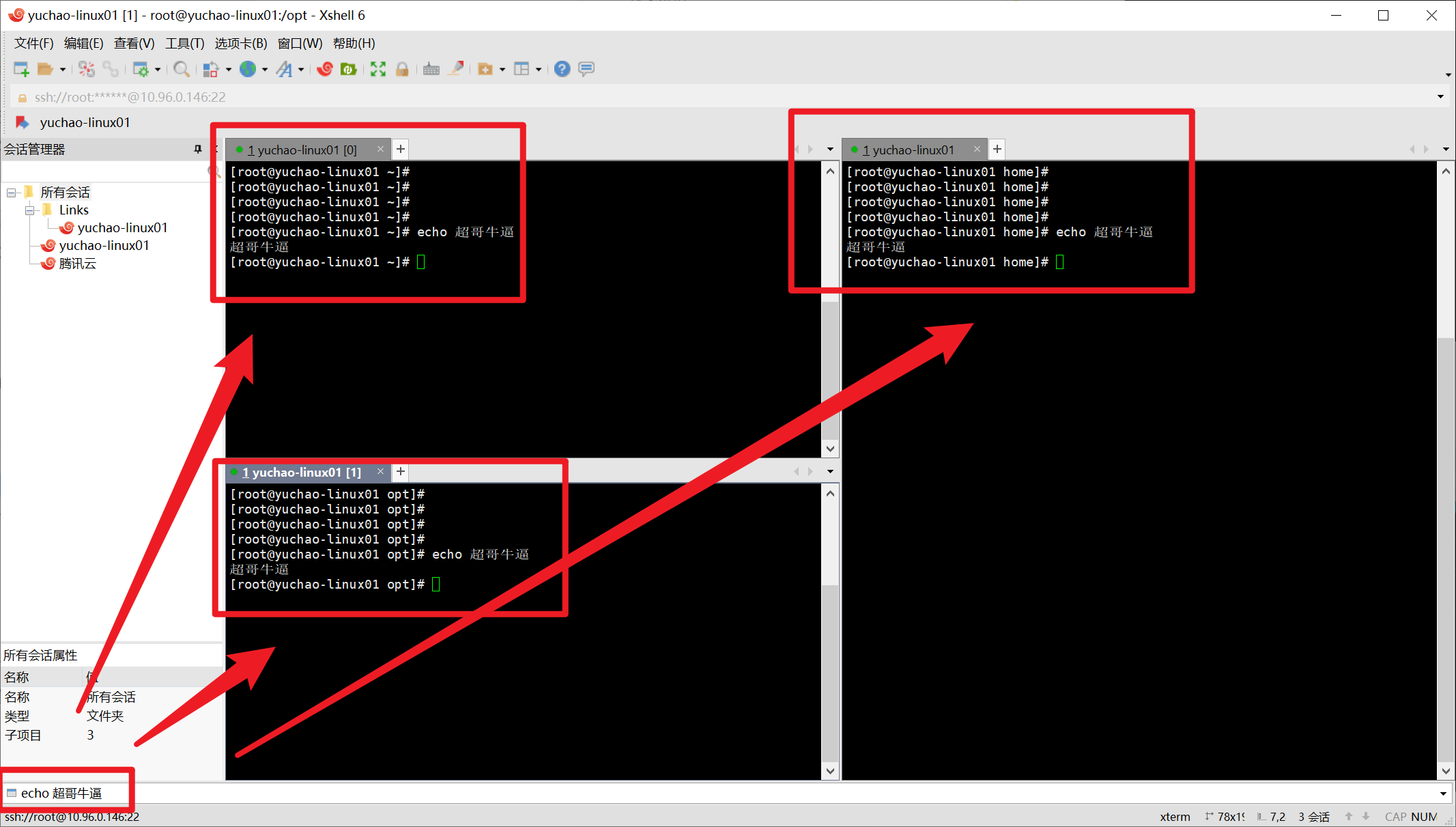Switch to the yuchao-linux01 [0] tab

pos(301,150)
